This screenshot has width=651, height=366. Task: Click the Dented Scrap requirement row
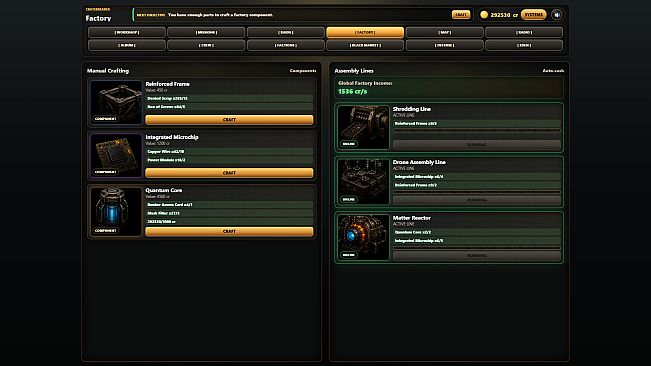(229, 98)
